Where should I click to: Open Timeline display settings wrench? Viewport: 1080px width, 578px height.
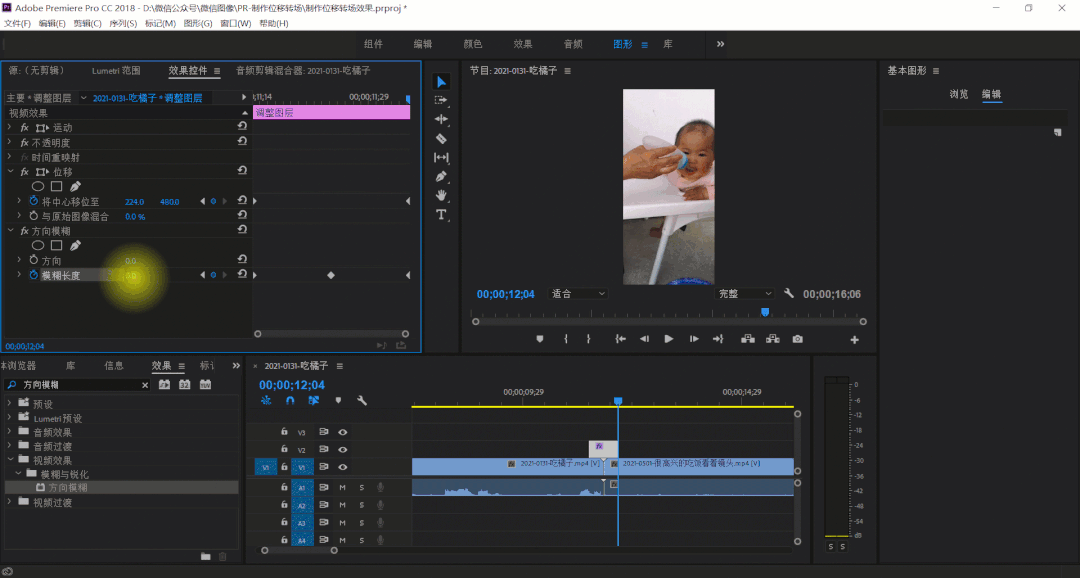[x=362, y=400]
